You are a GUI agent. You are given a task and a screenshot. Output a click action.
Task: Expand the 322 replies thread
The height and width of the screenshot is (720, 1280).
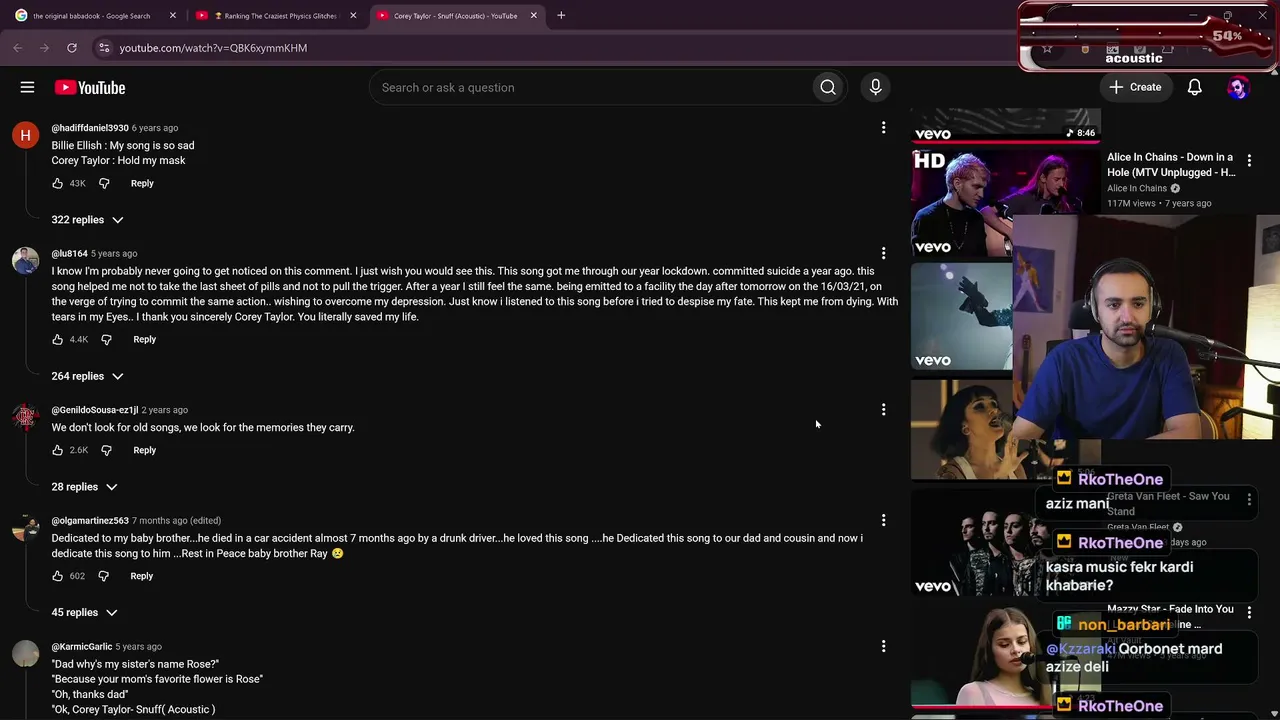[88, 220]
